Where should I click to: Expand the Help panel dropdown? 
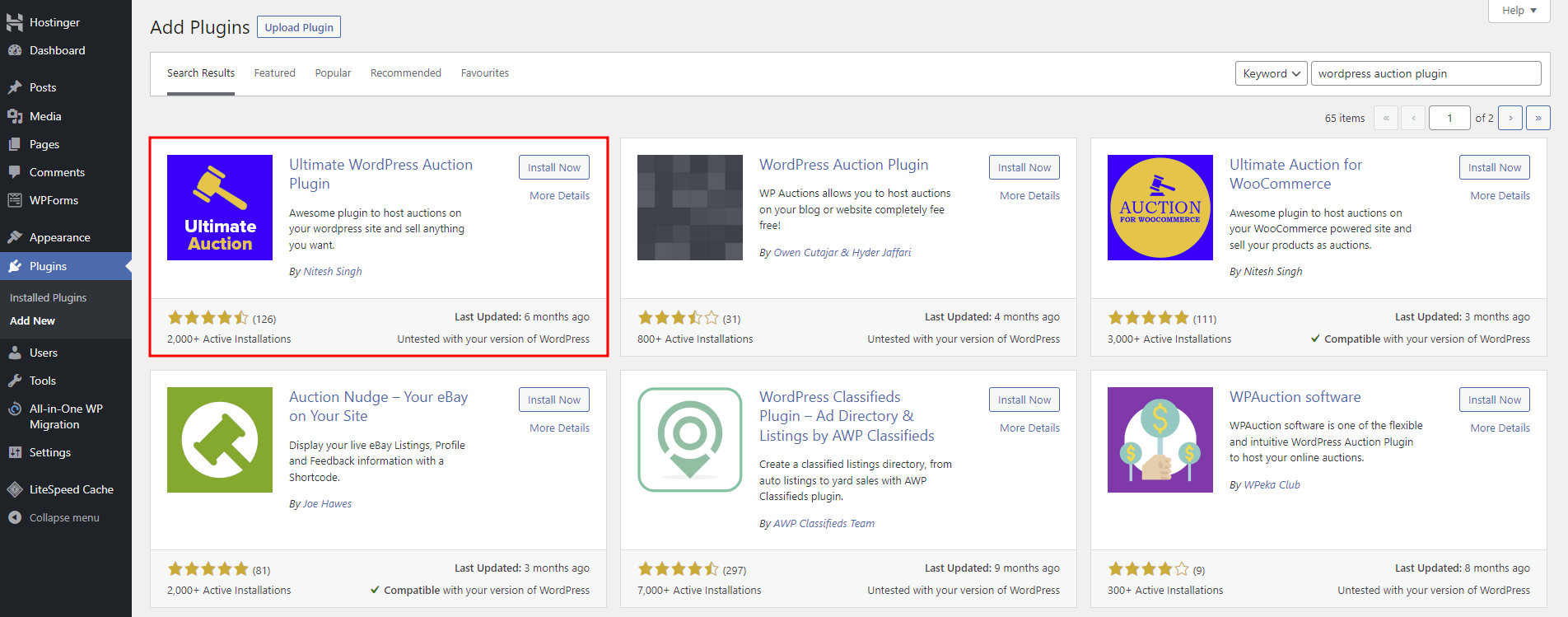[1519, 11]
